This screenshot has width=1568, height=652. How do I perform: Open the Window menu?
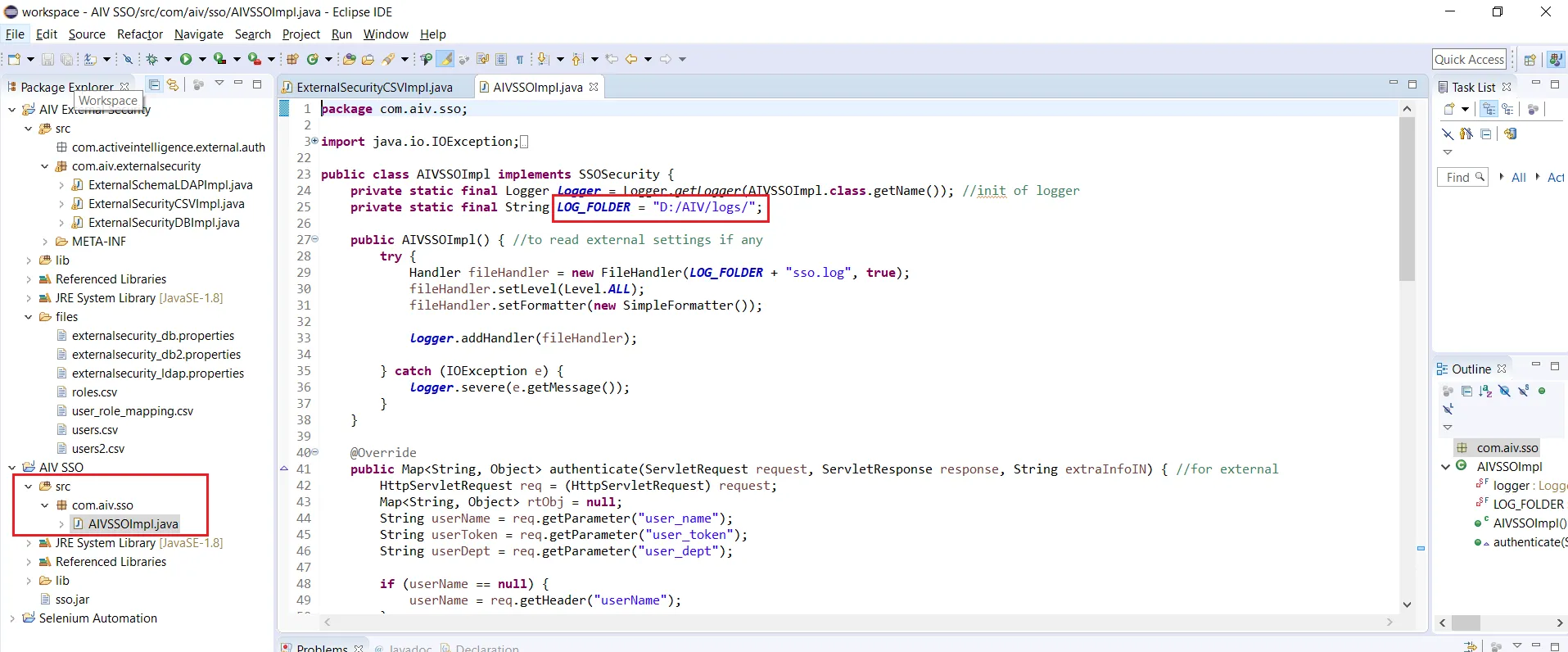(386, 34)
